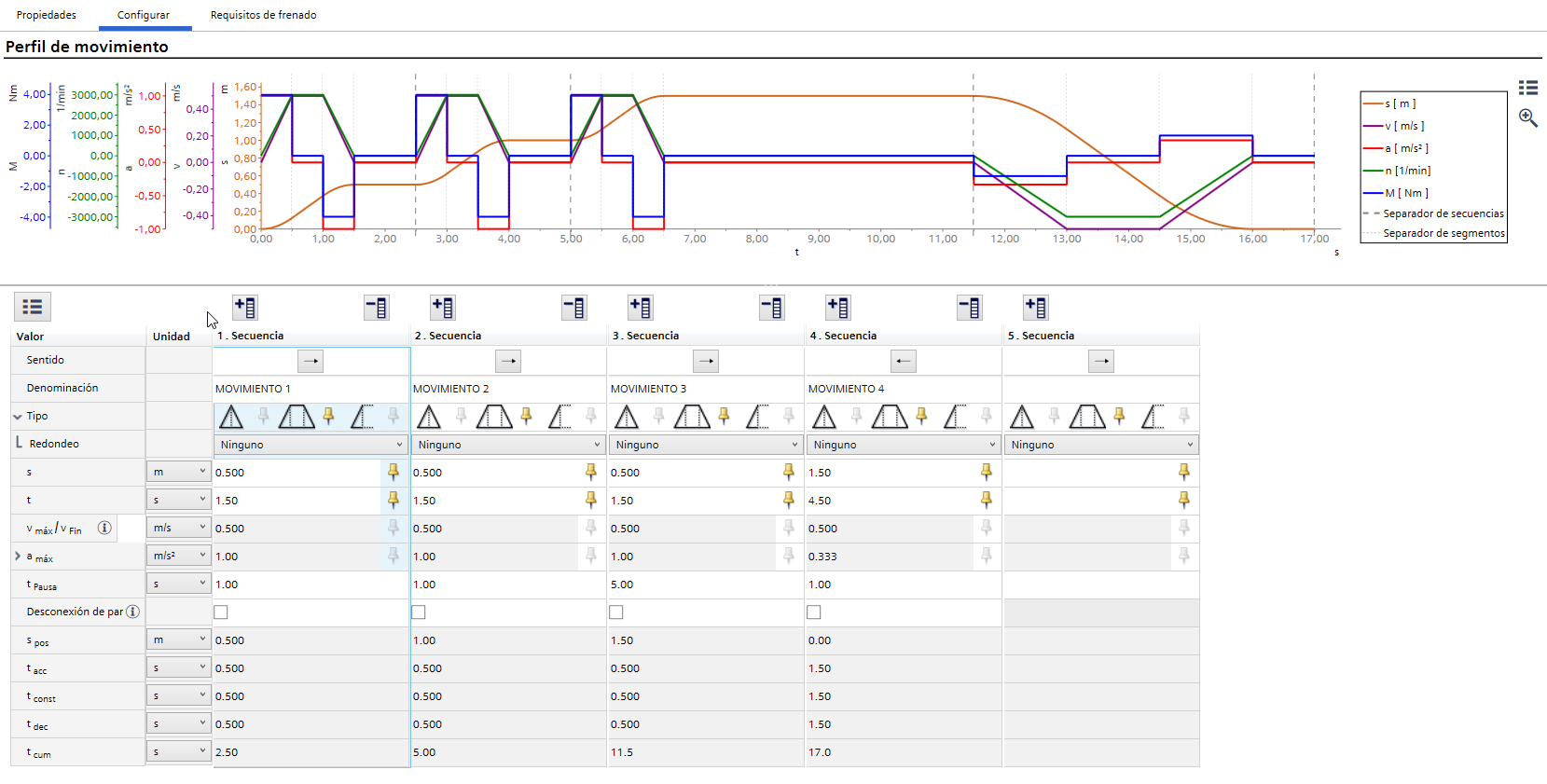Open the Requisitos de frenado tab

(x=263, y=15)
